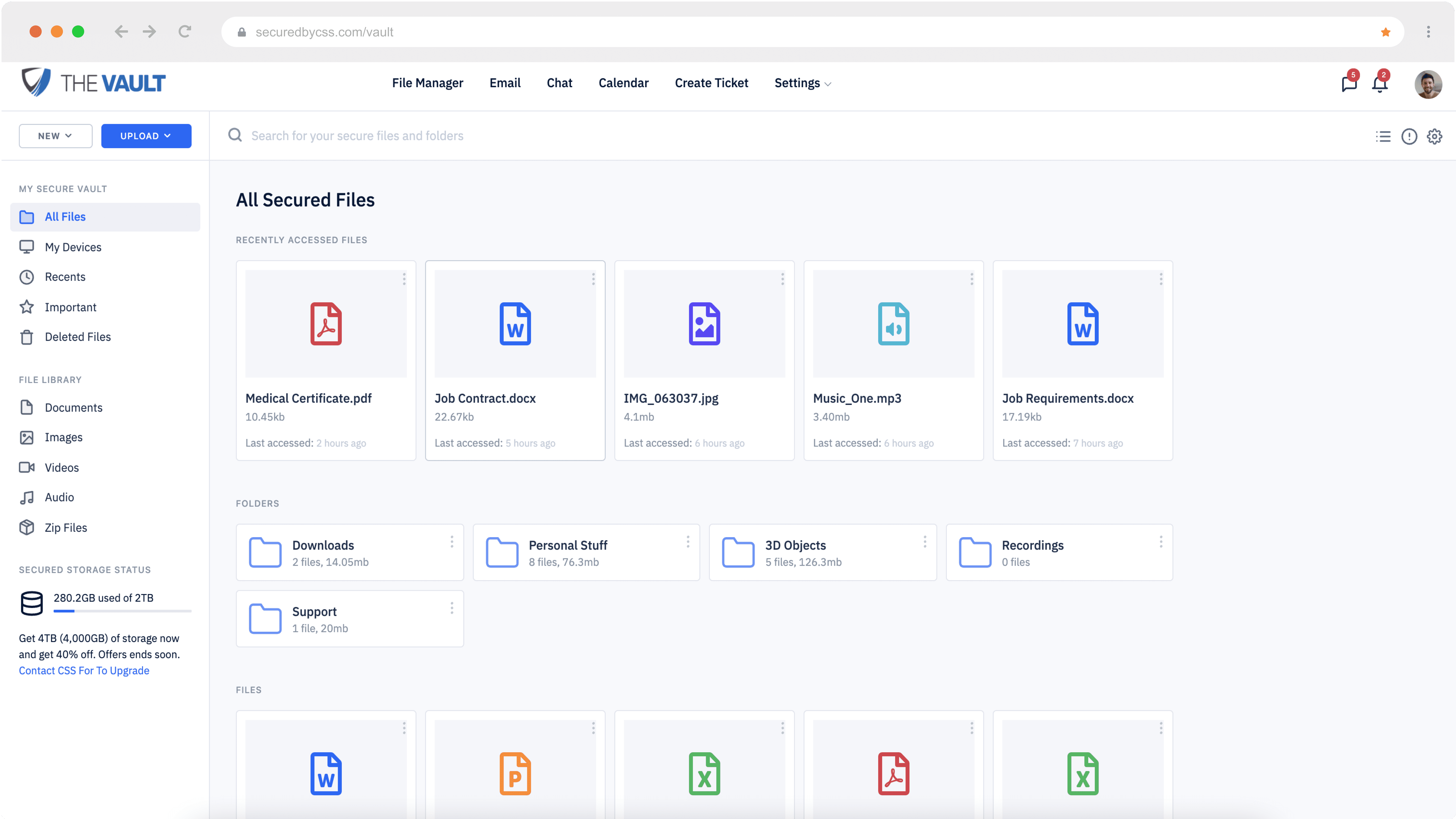
Task: Click the search magnifier icon
Action: click(x=235, y=135)
